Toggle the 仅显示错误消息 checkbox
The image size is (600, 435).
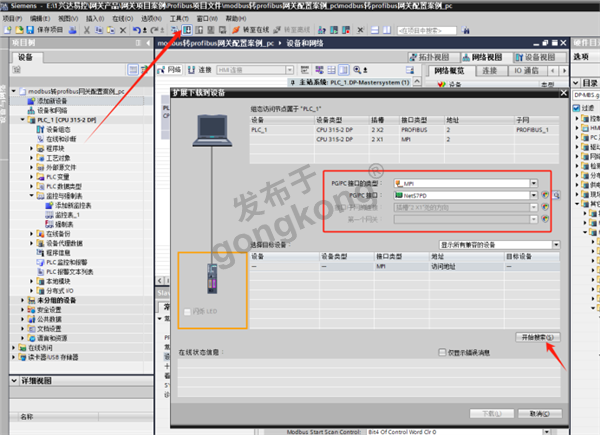[x=442, y=352]
